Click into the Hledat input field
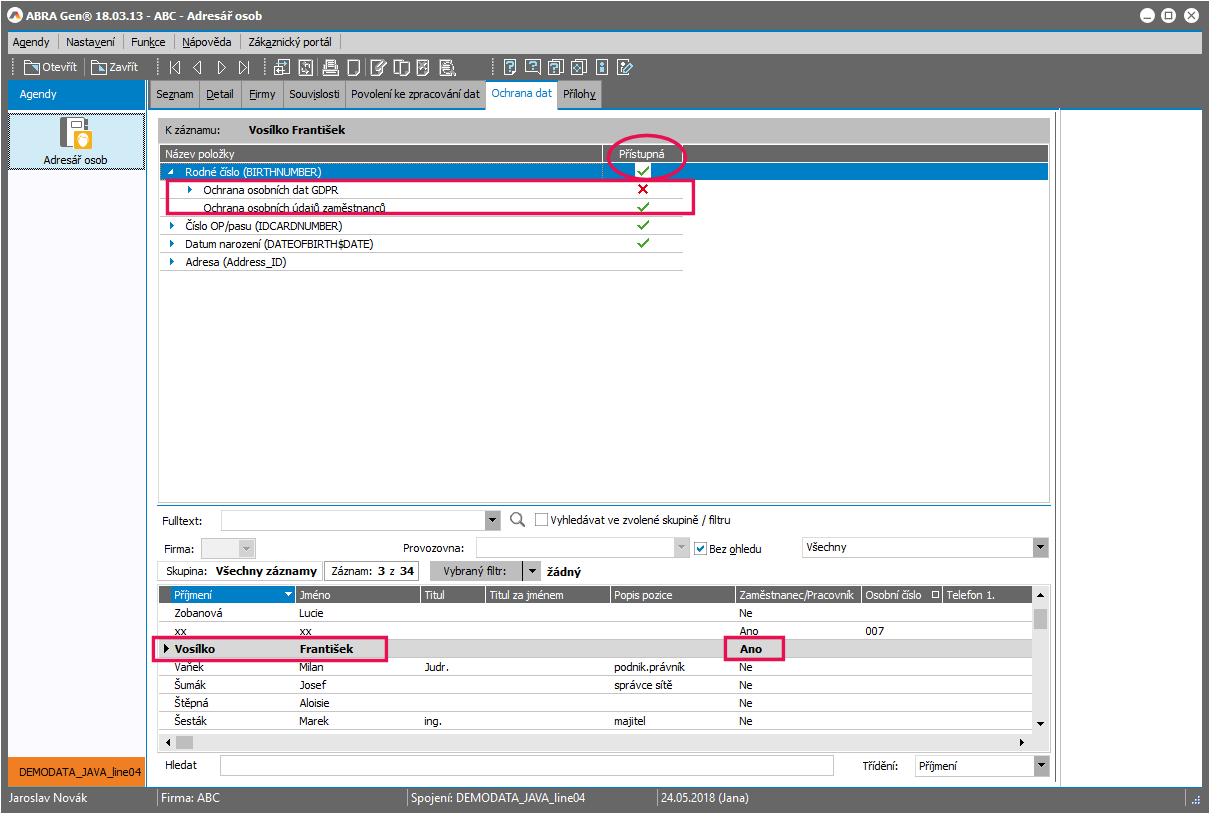Screen dimensions: 1210x814 [x=526, y=766]
